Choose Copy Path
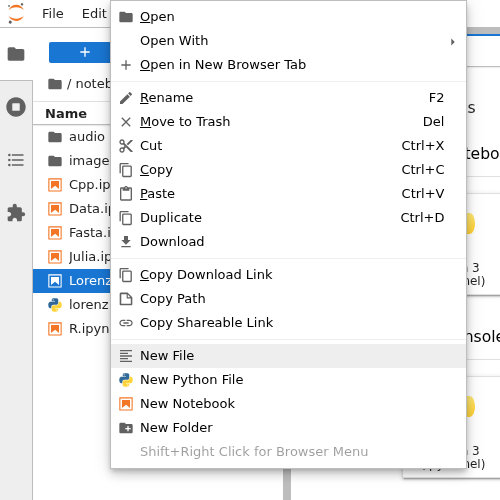Image resolution: width=500 pixels, height=500 pixels. pyautogui.click(x=288, y=299)
